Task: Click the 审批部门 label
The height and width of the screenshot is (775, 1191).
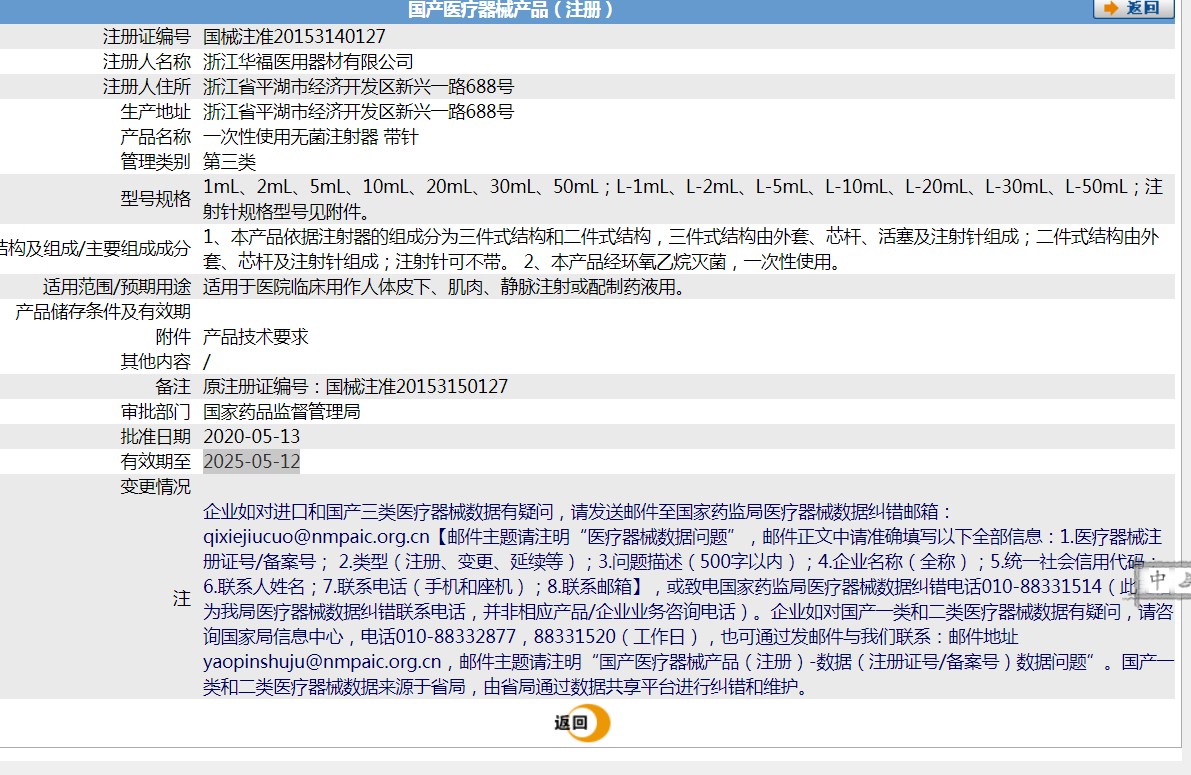Action: coord(156,412)
